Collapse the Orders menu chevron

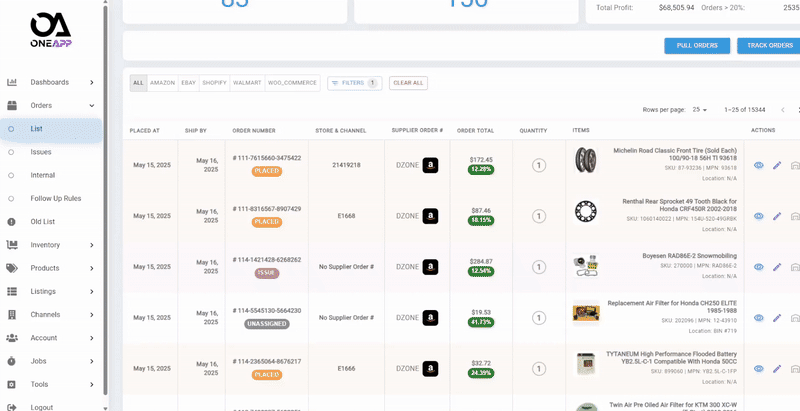click(x=92, y=106)
